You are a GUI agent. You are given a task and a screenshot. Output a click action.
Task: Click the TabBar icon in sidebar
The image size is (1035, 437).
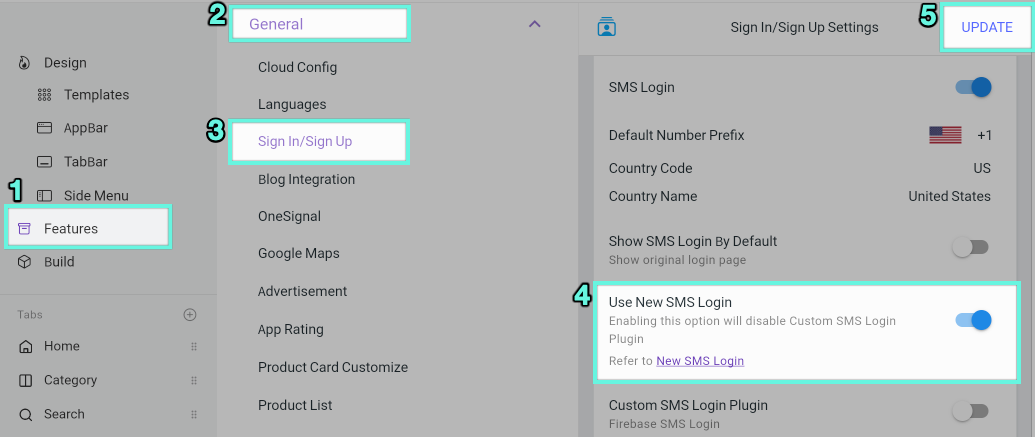44,162
